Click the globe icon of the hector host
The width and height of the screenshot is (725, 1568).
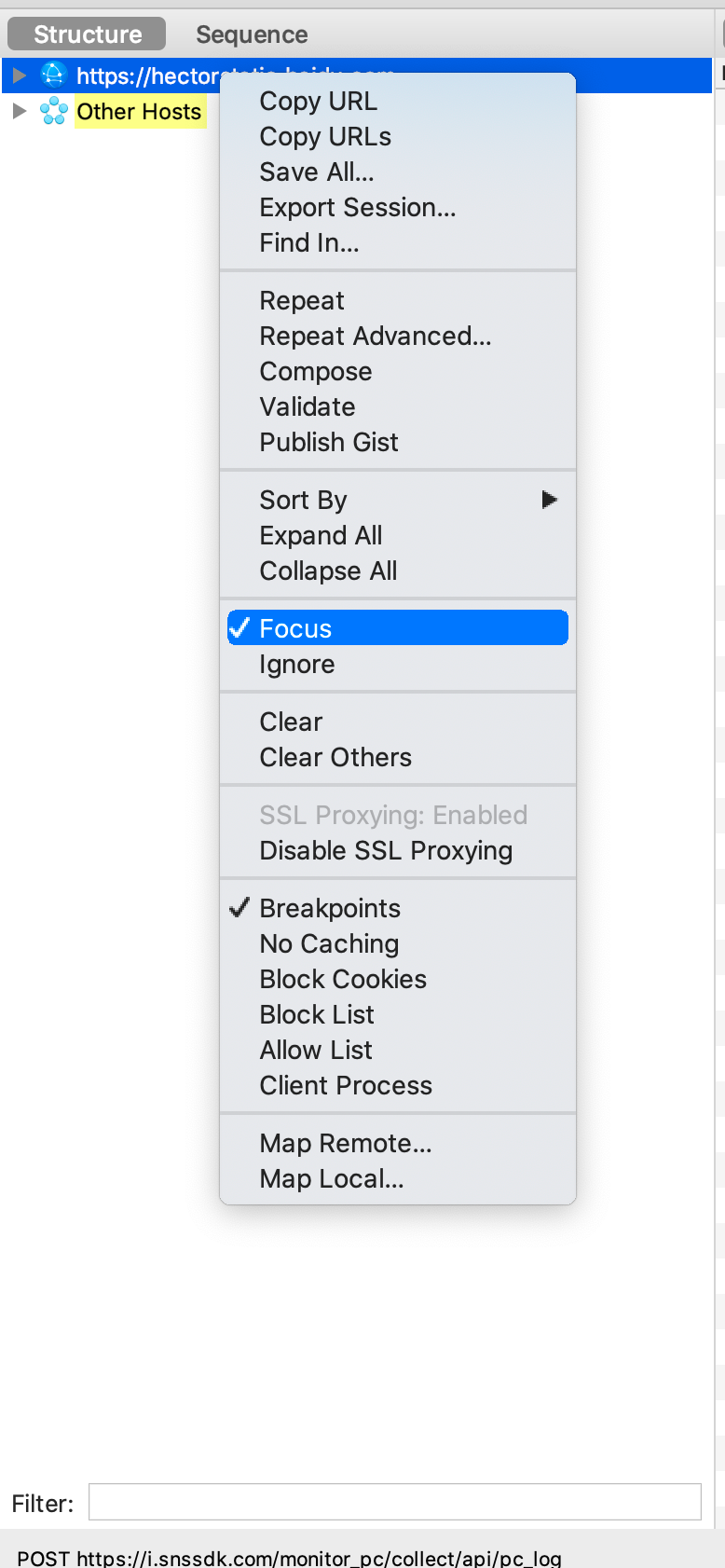[x=54, y=75]
